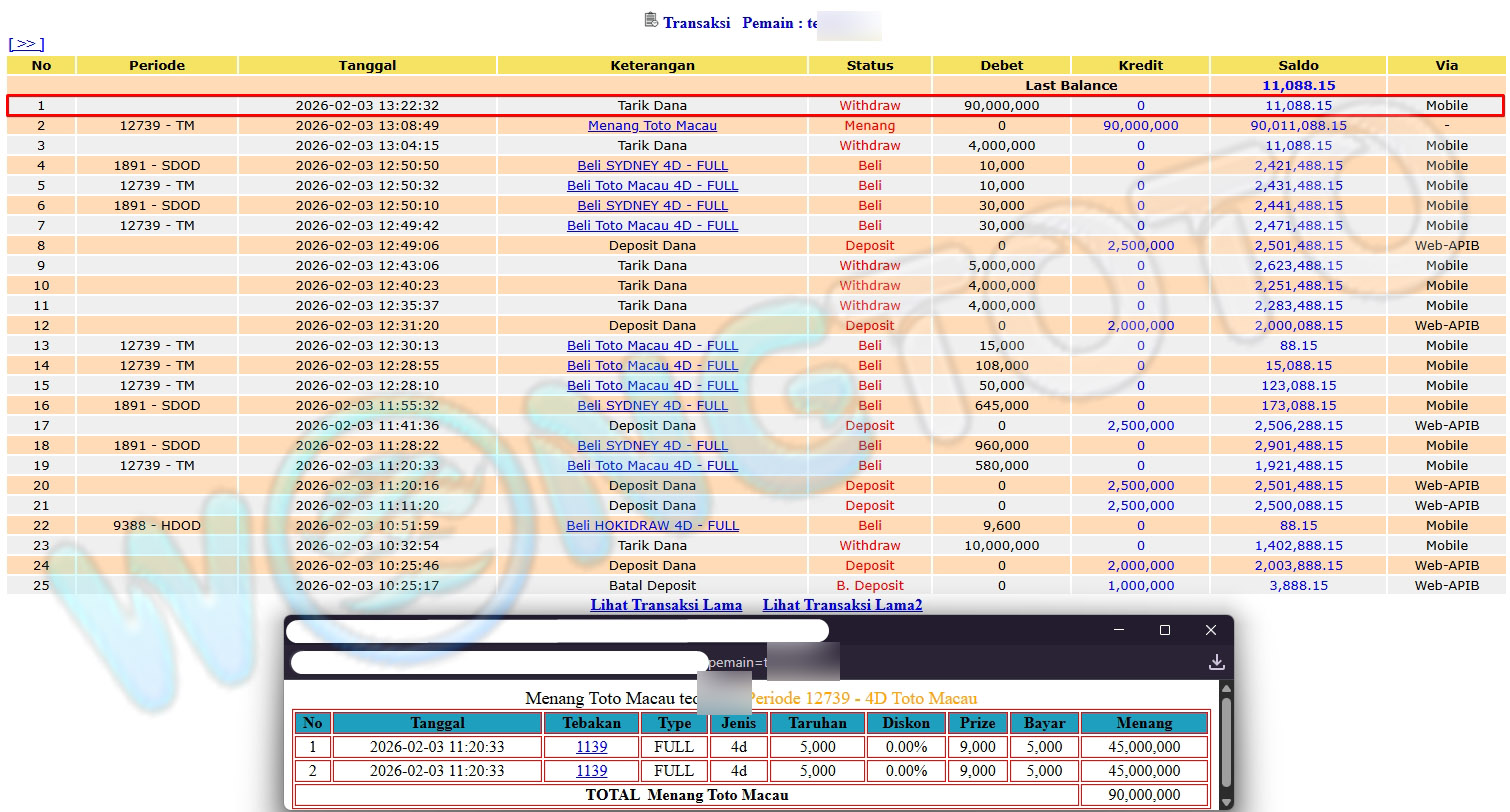Open Beli SYDNEY 4D link in row 16
Viewport: 1510px width, 812px height.
[x=652, y=406]
